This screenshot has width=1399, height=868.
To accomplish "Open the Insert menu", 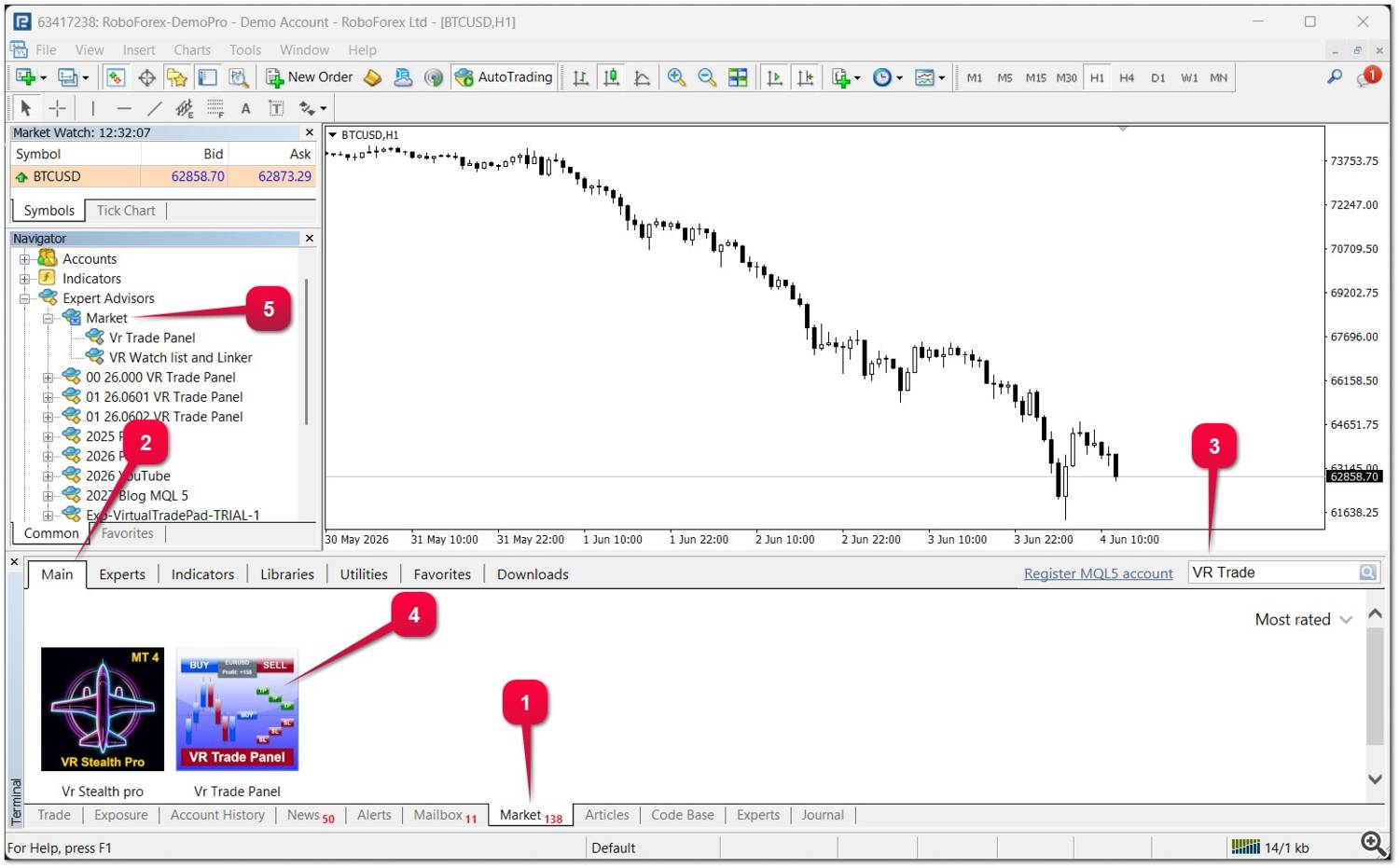I will (139, 49).
